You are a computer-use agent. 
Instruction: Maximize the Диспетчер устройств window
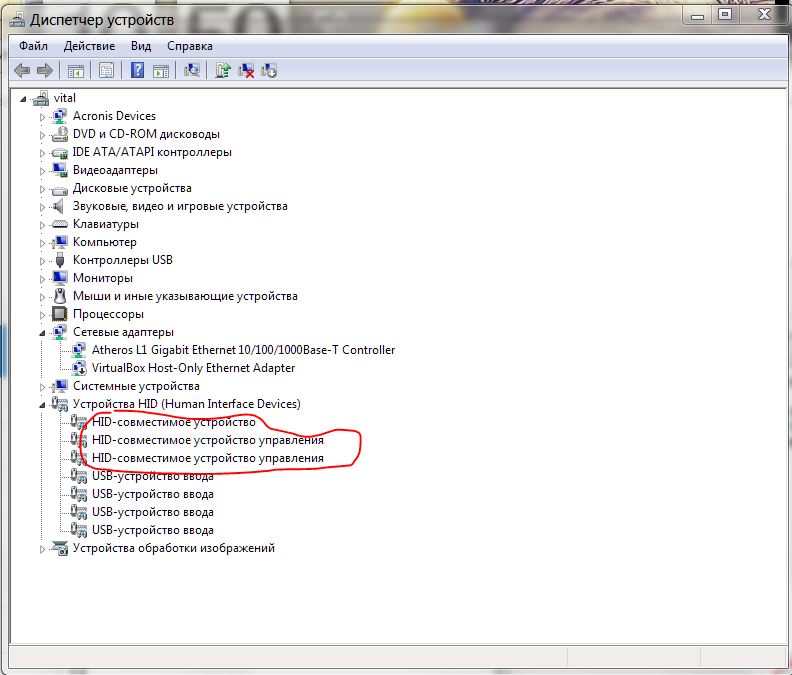click(725, 15)
